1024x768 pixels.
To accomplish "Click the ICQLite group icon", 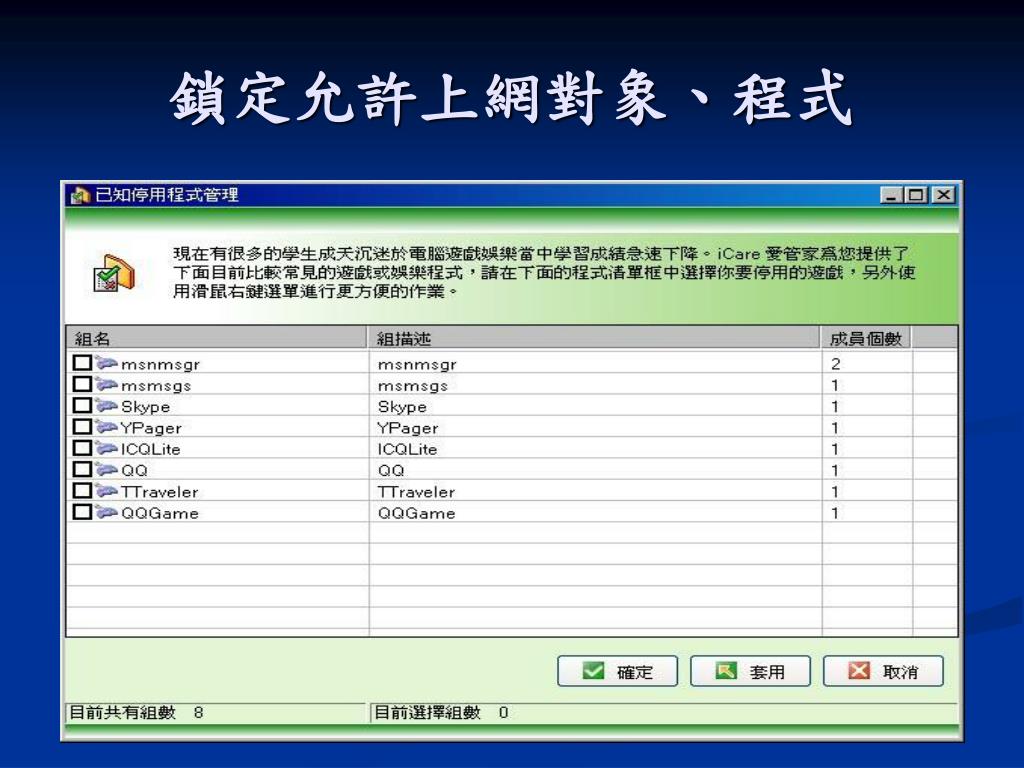I will click(x=106, y=447).
